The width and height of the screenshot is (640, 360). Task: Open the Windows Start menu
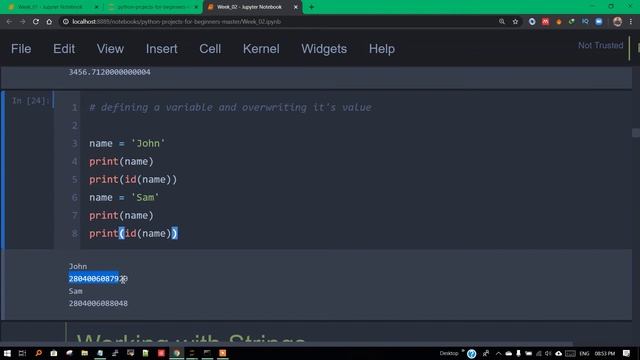tap(7, 353)
